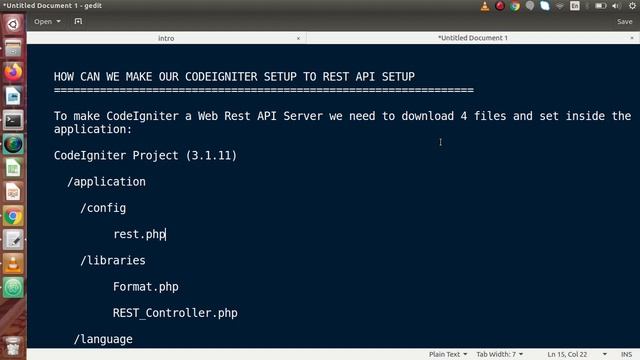Open Terminal from the dock
The image size is (640, 360).
13,120
